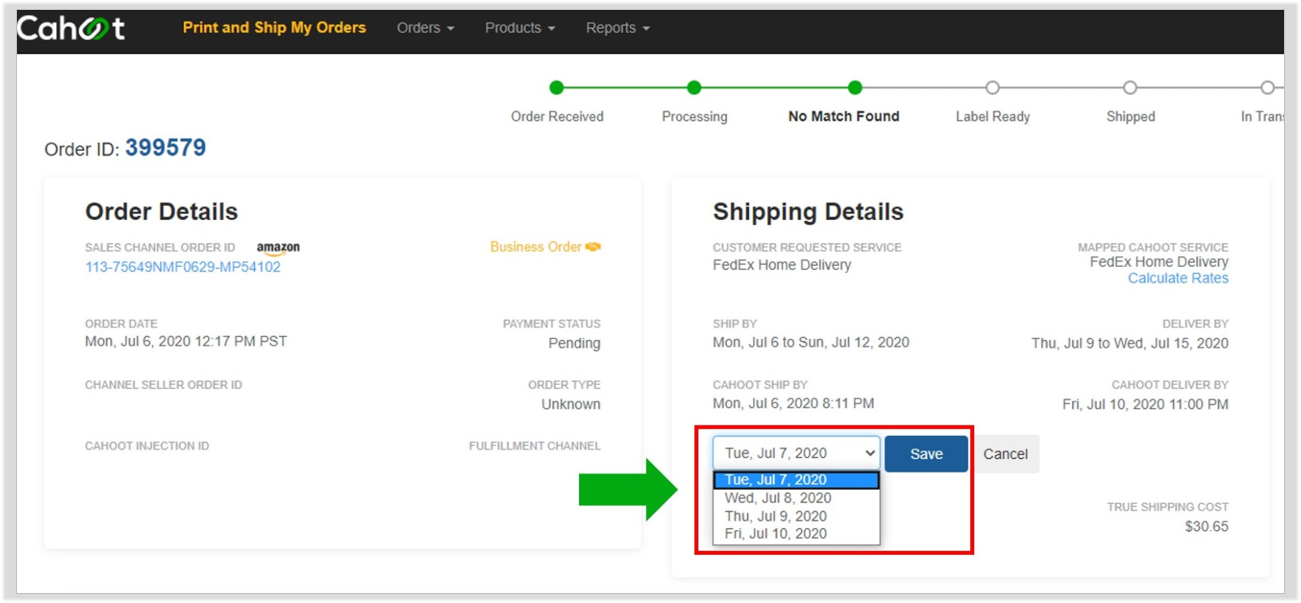Image resolution: width=1301 pixels, height=603 pixels.
Task: Click Cahoot deliver-by Fri, Jul 10, 2020 11:00 PM
Action: [1146, 404]
